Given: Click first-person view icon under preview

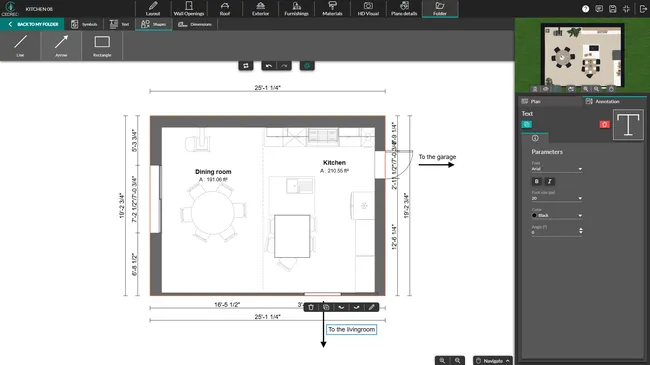Looking at the screenshot, I should 535,89.
